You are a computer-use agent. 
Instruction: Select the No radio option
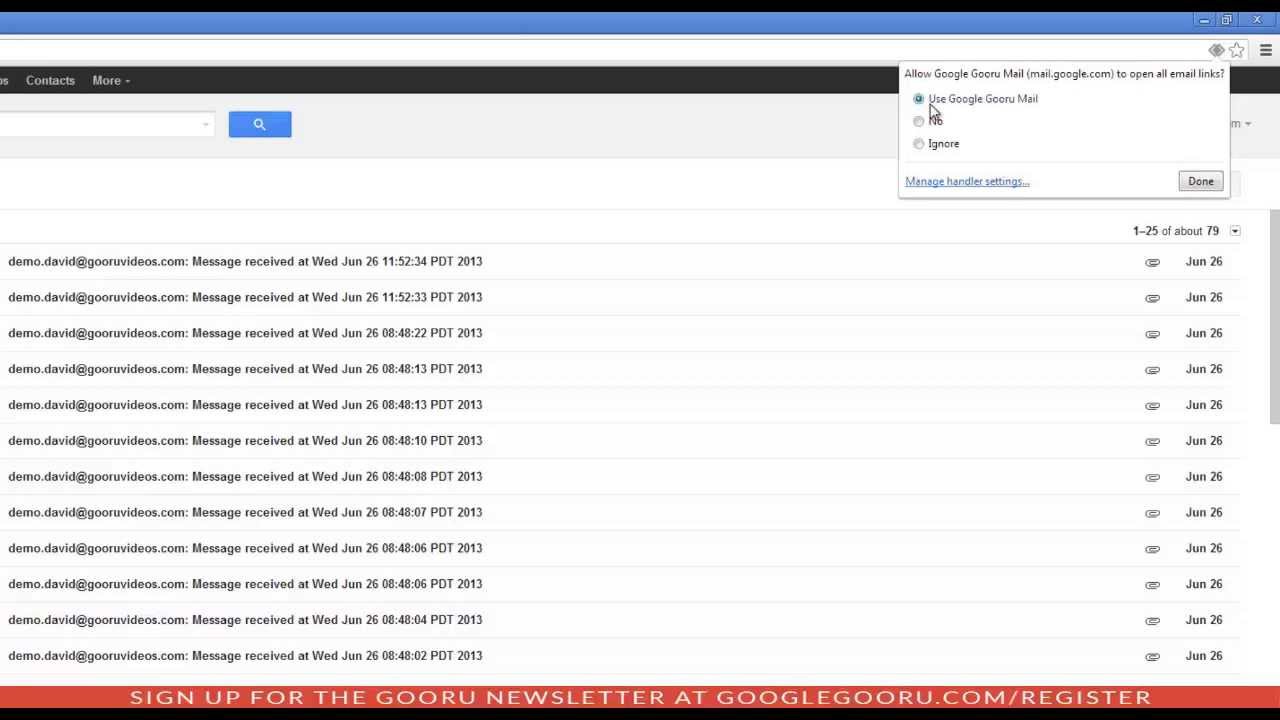pyautogui.click(x=918, y=121)
